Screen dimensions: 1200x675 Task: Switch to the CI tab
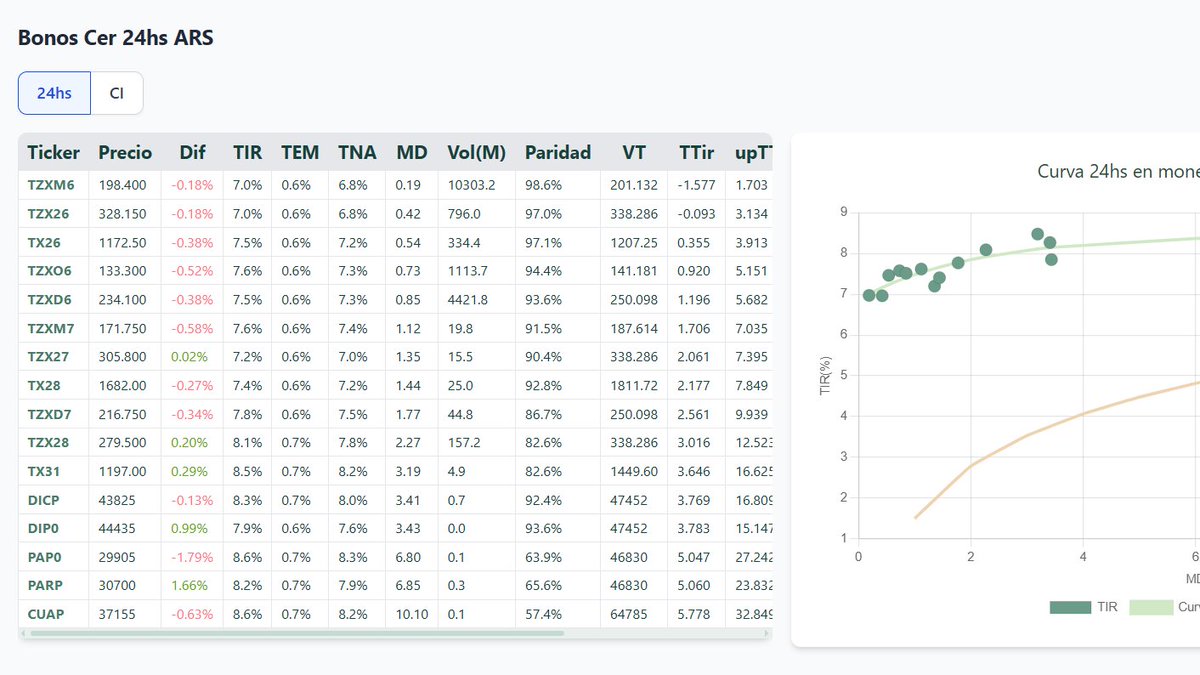(117, 92)
